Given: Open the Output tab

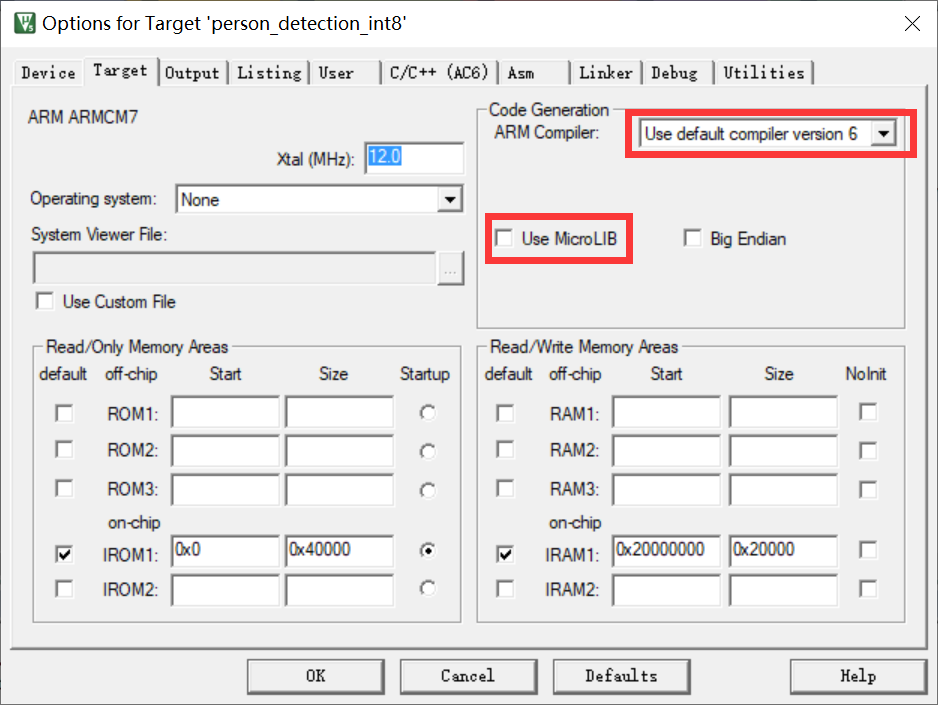Looking at the screenshot, I should pyautogui.click(x=192, y=73).
